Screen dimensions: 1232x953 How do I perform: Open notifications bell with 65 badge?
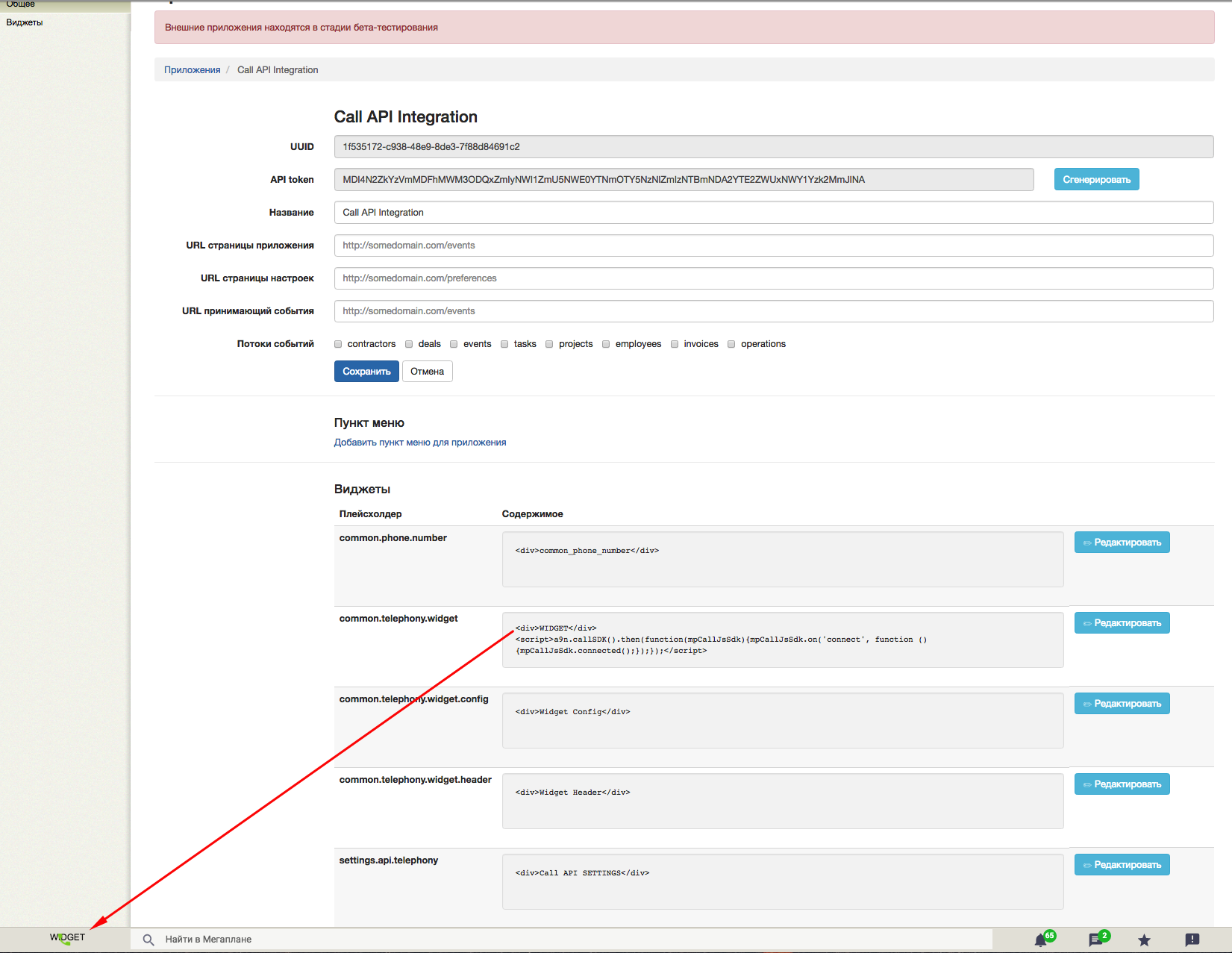(1041, 940)
